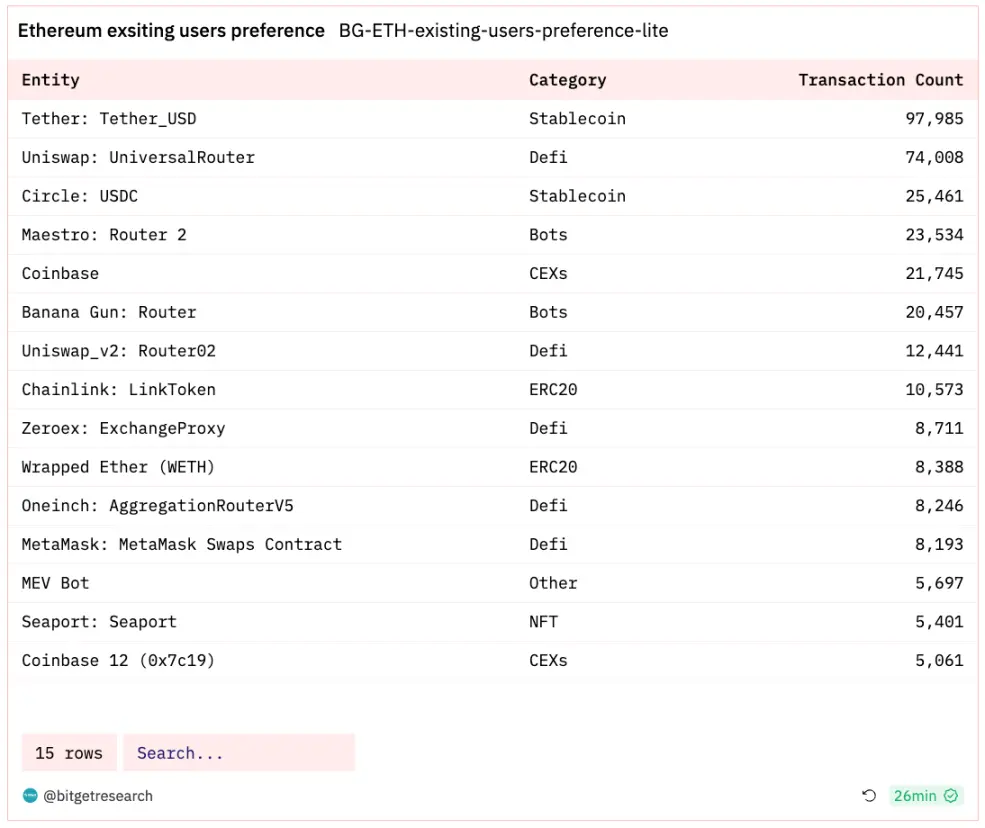Viewport: 985px width, 828px height.
Task: Click the 15 rows count label
Action: (x=69, y=753)
